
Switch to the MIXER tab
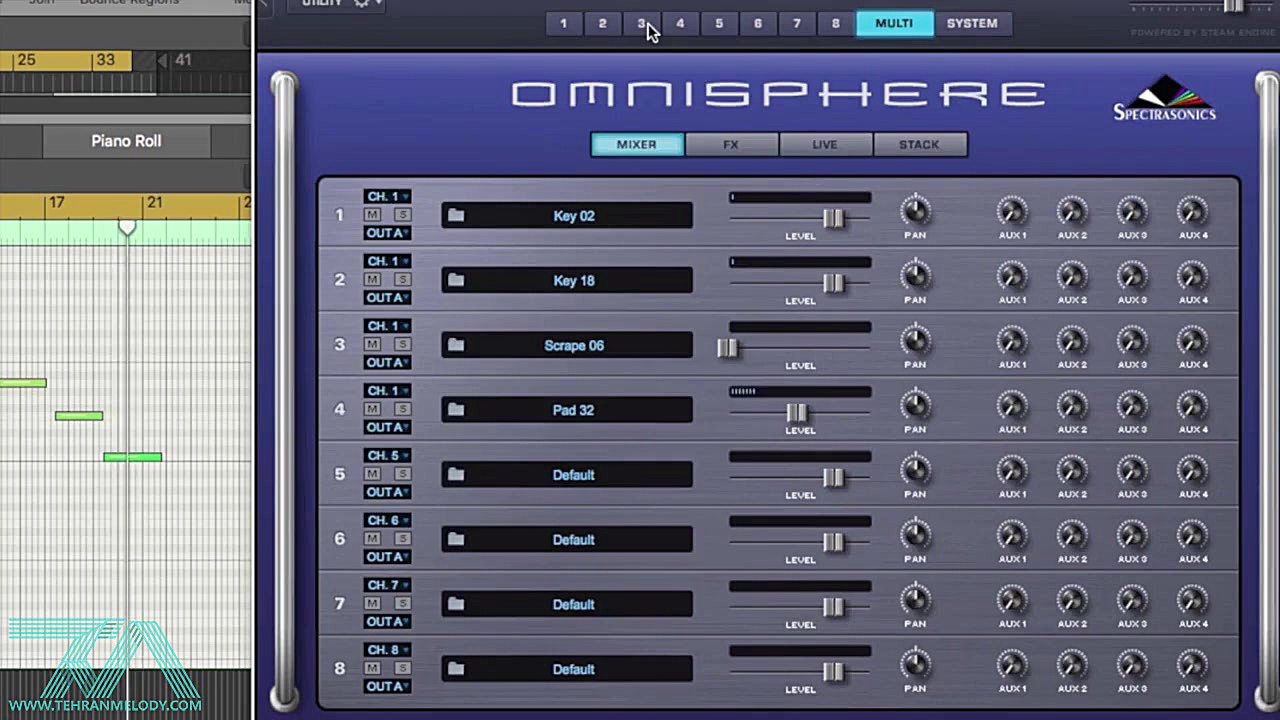[x=637, y=145]
